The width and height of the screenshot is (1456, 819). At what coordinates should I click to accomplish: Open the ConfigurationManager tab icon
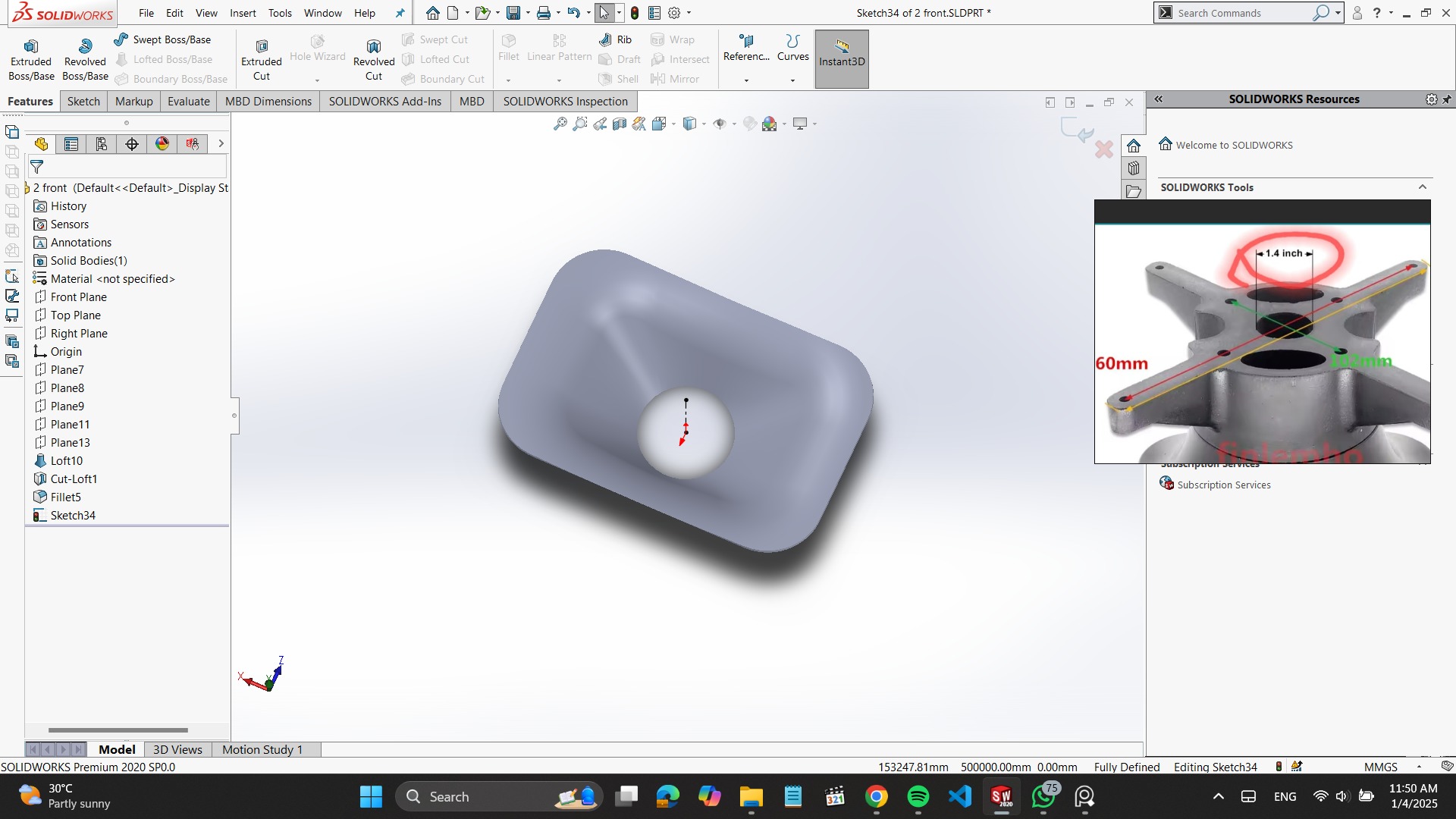pos(102,144)
